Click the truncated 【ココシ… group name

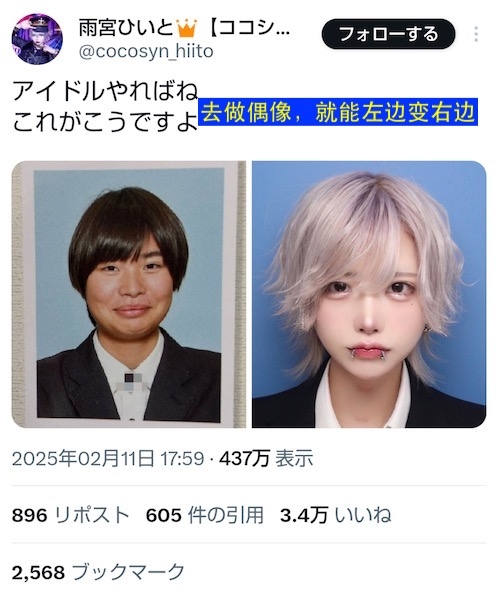click(x=248, y=28)
